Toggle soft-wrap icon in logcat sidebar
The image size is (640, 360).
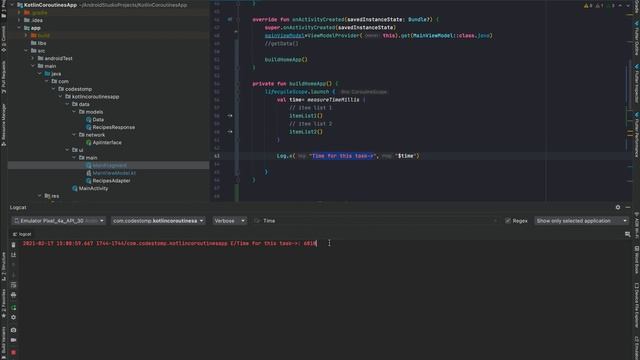[x=13, y=285]
